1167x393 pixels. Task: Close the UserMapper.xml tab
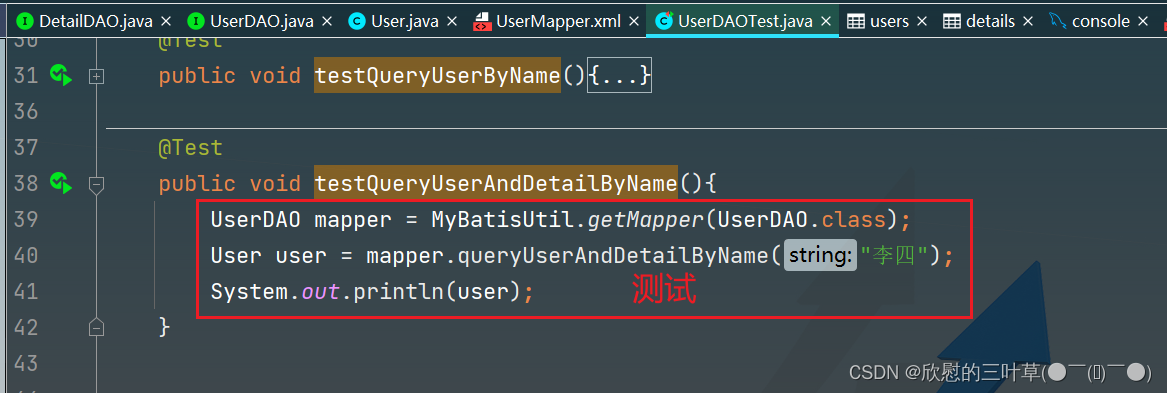coord(633,22)
